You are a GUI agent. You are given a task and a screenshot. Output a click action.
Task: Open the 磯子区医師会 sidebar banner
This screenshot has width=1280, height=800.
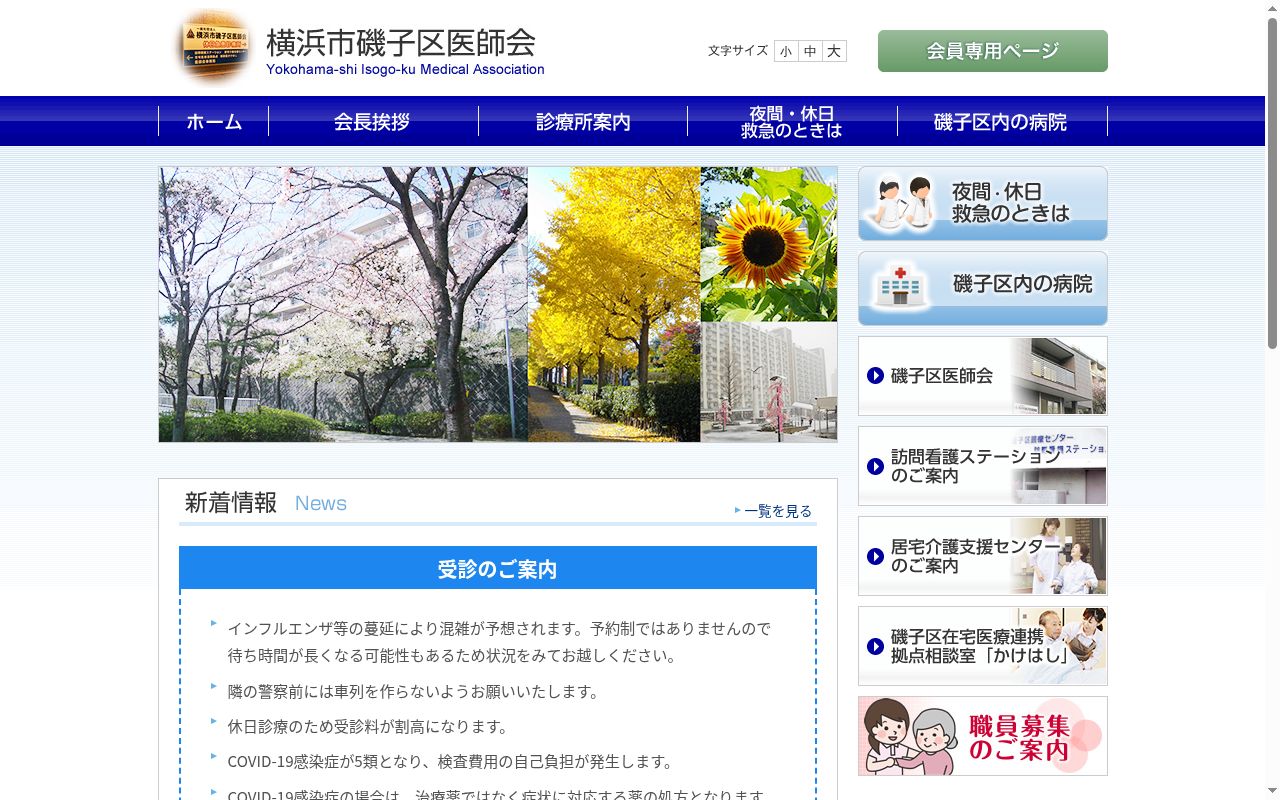(983, 376)
